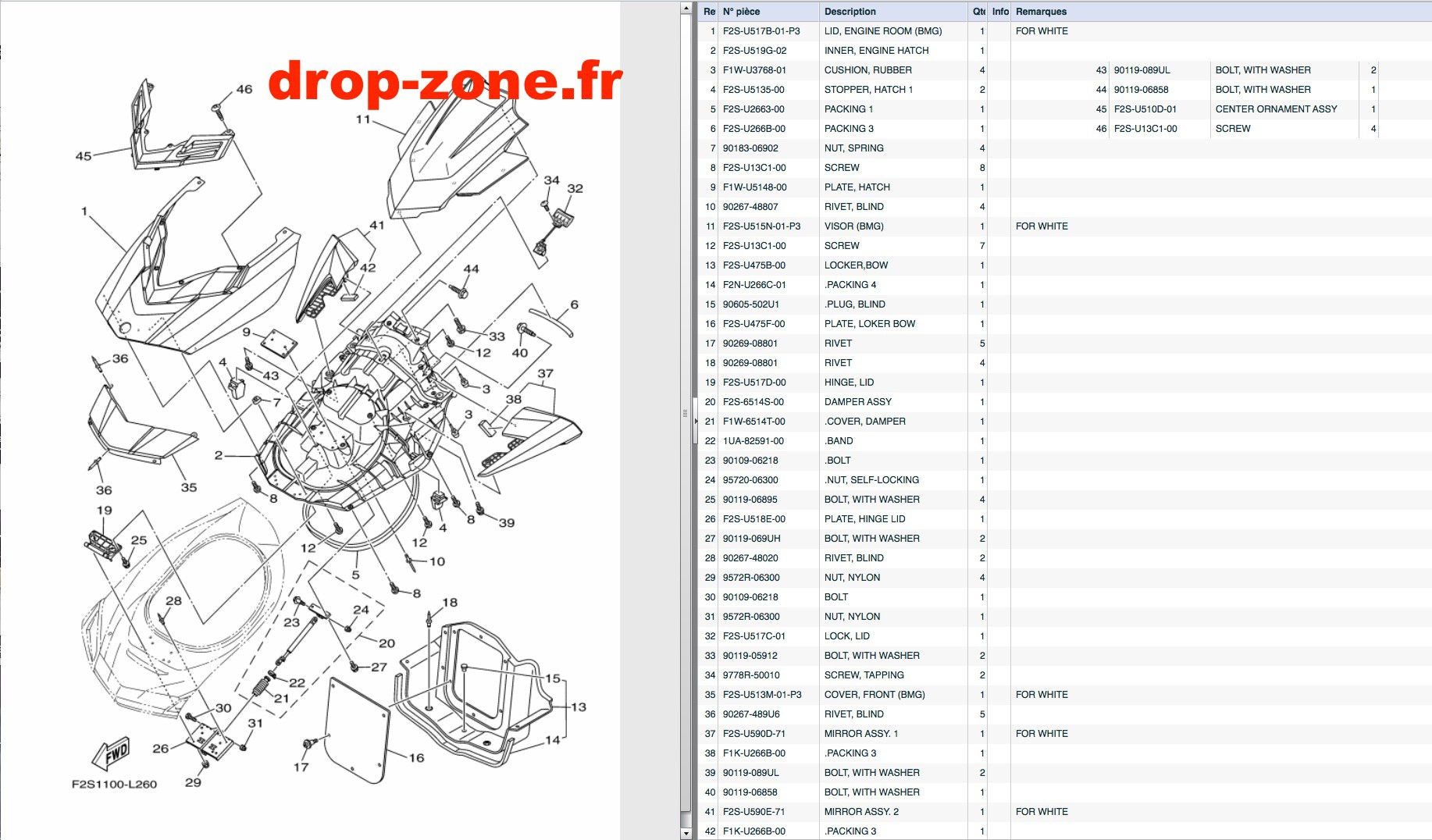1432x840 pixels.
Task: Click 'FOR WHITE' remark in row 35
Action: [x=1042, y=695]
